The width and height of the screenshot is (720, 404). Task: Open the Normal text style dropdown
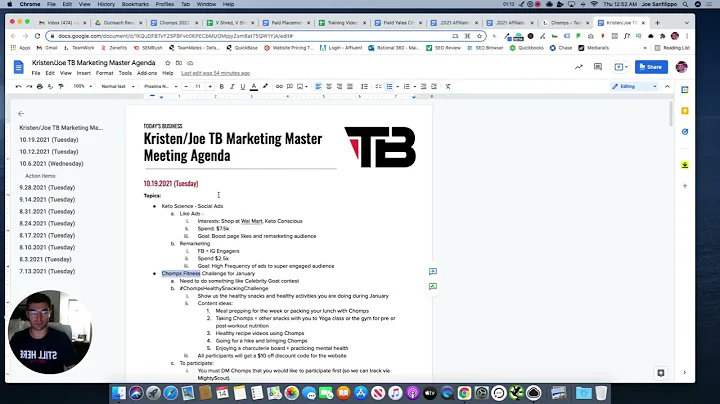click(x=118, y=86)
